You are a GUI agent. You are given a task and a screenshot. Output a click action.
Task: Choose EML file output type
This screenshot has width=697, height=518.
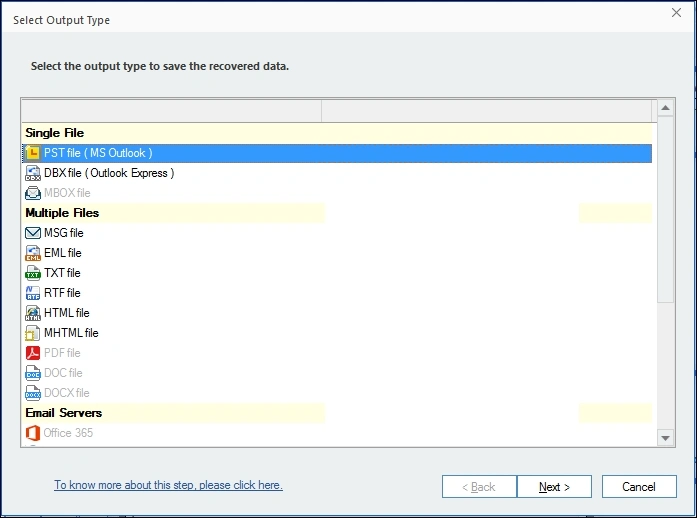tap(336, 253)
